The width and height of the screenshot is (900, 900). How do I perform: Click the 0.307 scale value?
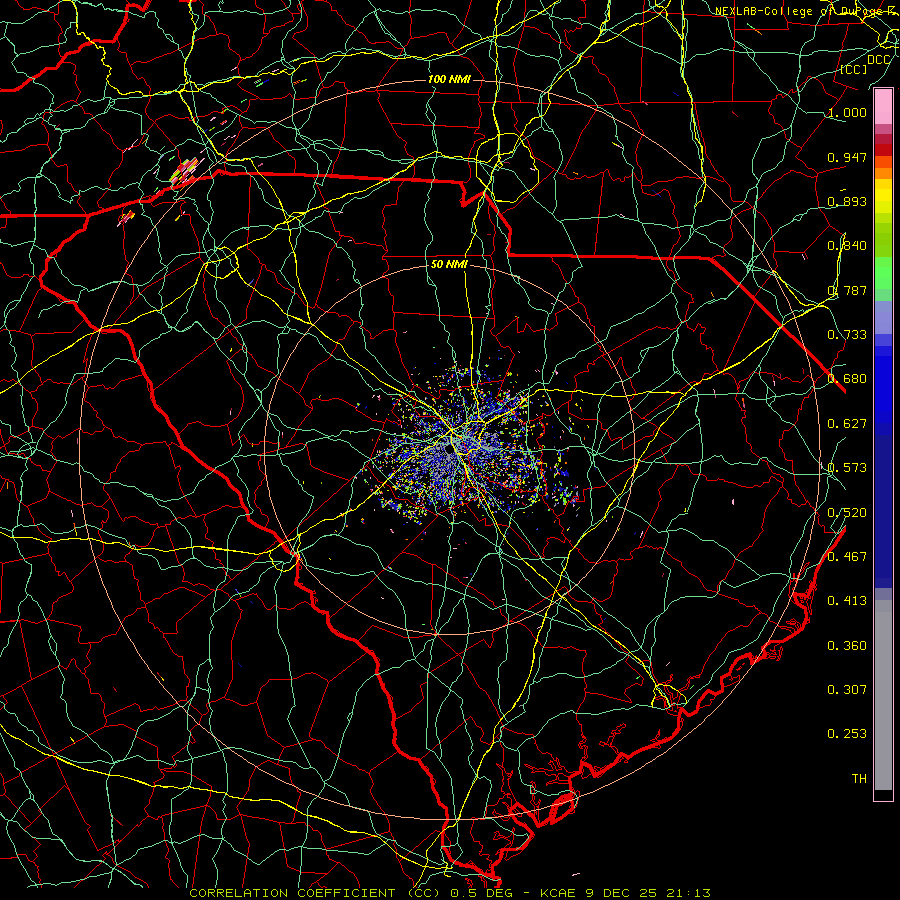pos(847,690)
